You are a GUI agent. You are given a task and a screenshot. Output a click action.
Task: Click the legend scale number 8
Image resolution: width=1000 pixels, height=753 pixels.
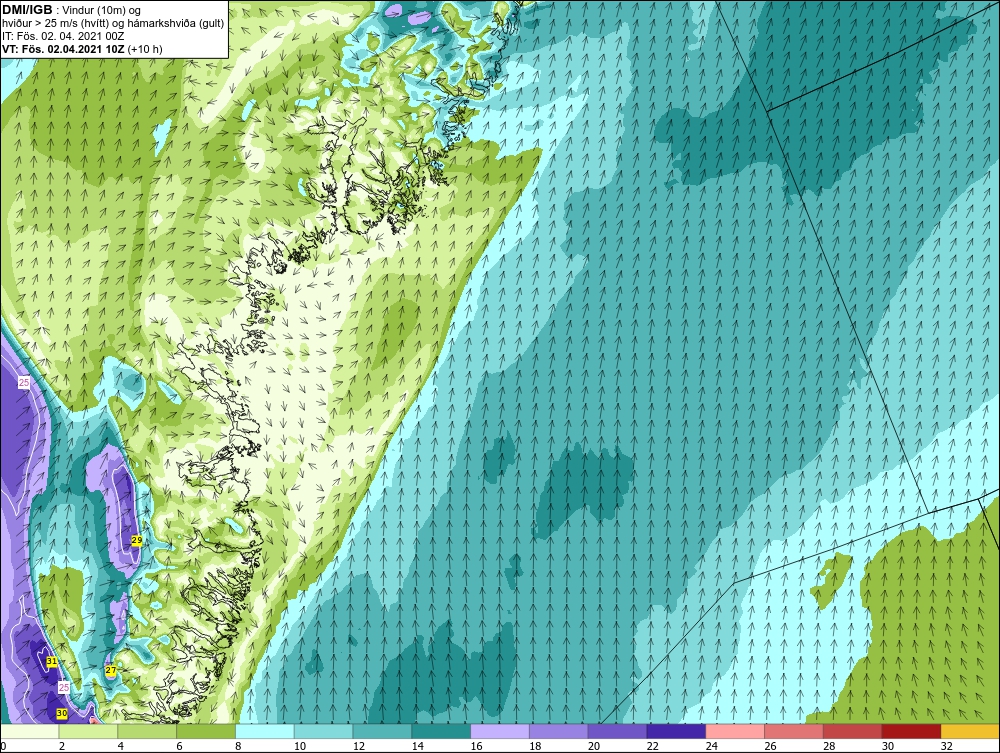pos(238,746)
